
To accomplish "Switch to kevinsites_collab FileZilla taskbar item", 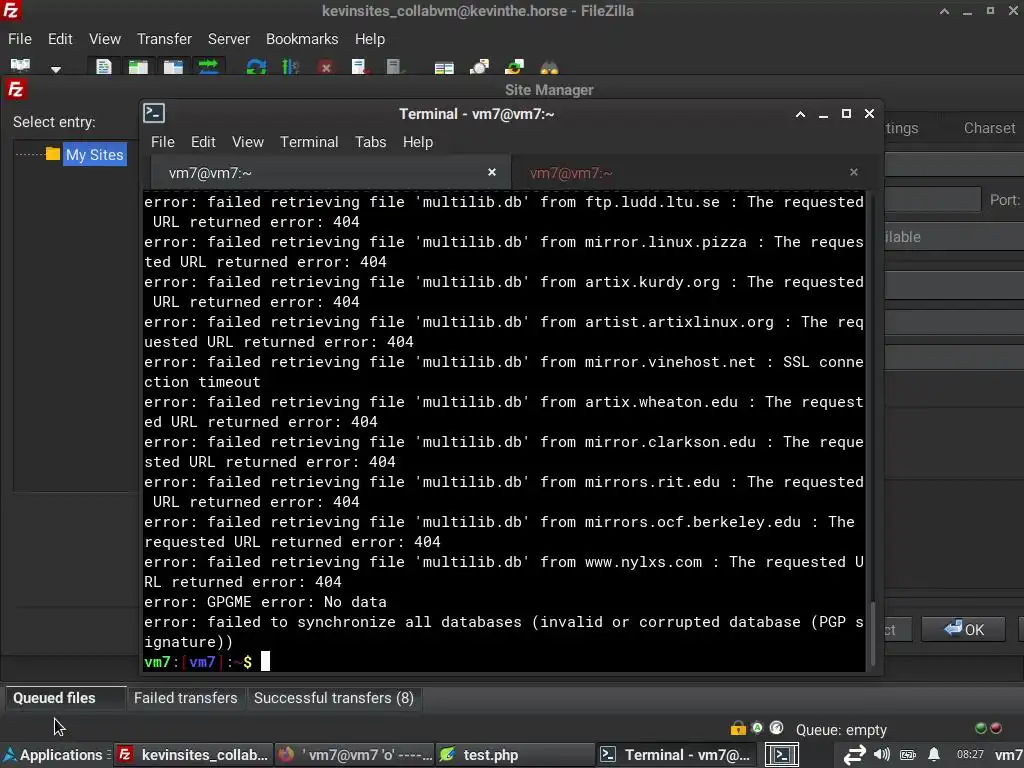I will 194,755.
